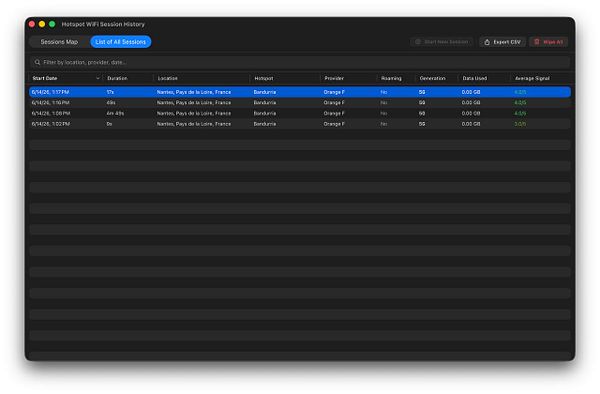
Task: Click the Bandurria hotspot in the 1:17 PM row
Action: tap(264, 92)
